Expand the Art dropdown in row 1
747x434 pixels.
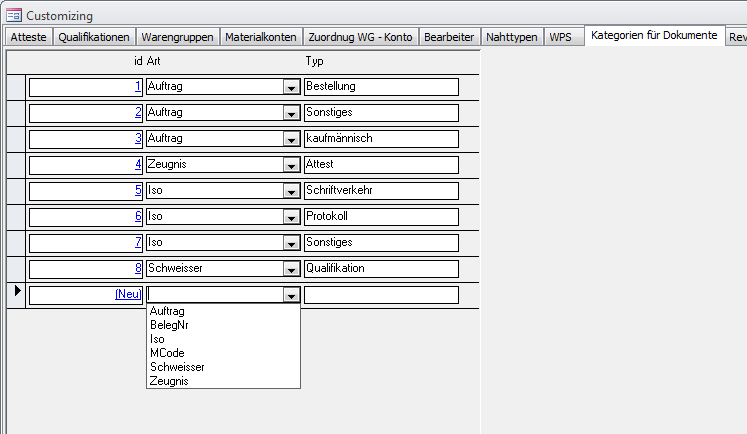(x=291, y=87)
